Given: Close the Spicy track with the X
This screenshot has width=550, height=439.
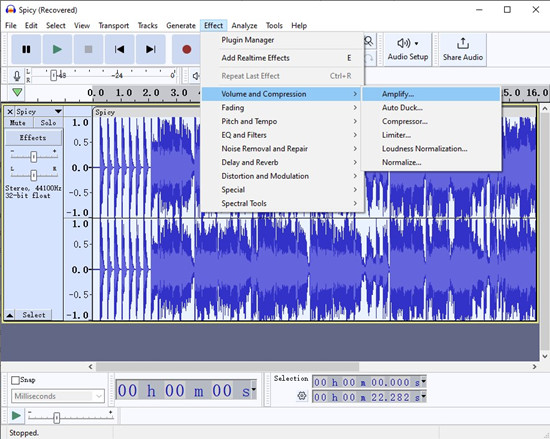Looking at the screenshot, I should point(10,112).
